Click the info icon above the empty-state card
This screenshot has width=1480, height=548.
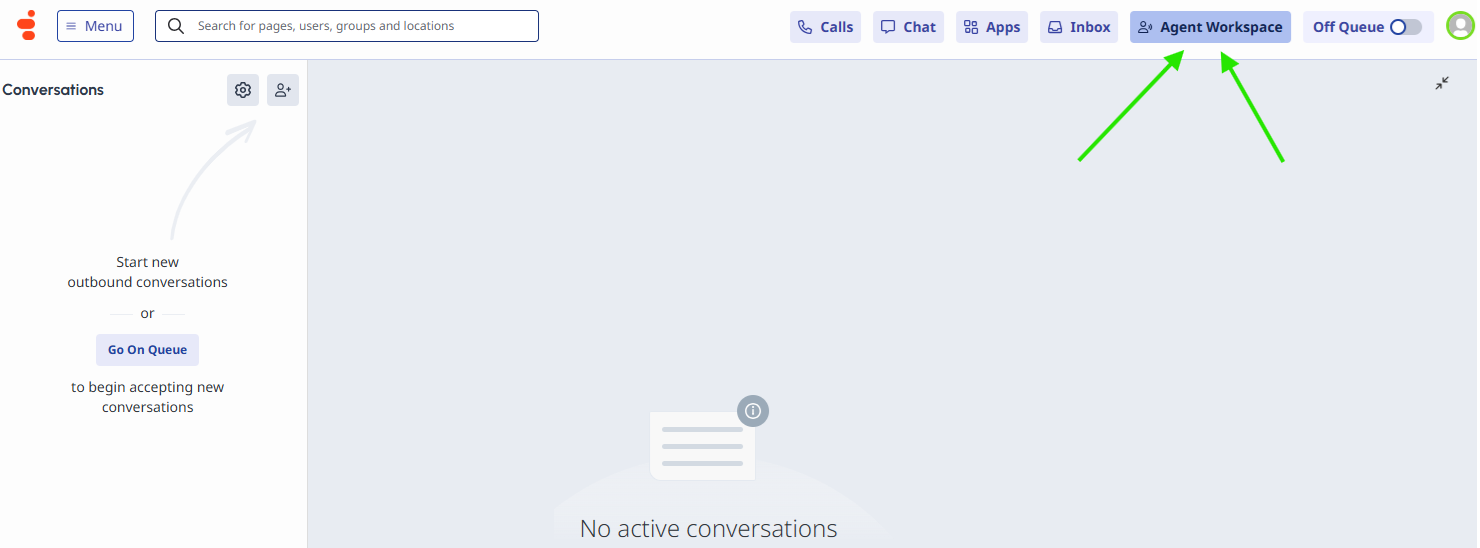[x=753, y=410]
